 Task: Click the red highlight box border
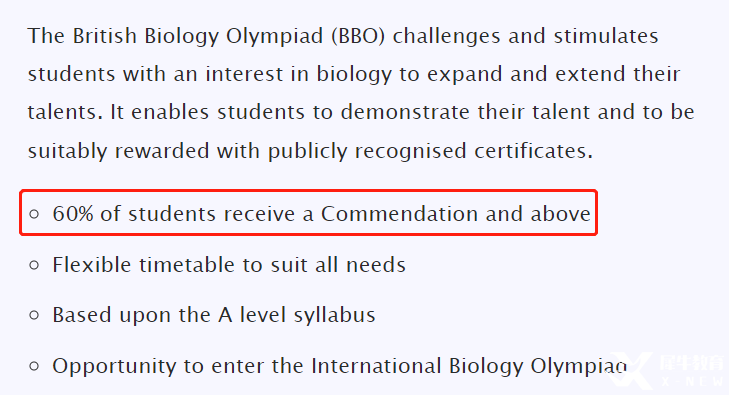[308, 190]
